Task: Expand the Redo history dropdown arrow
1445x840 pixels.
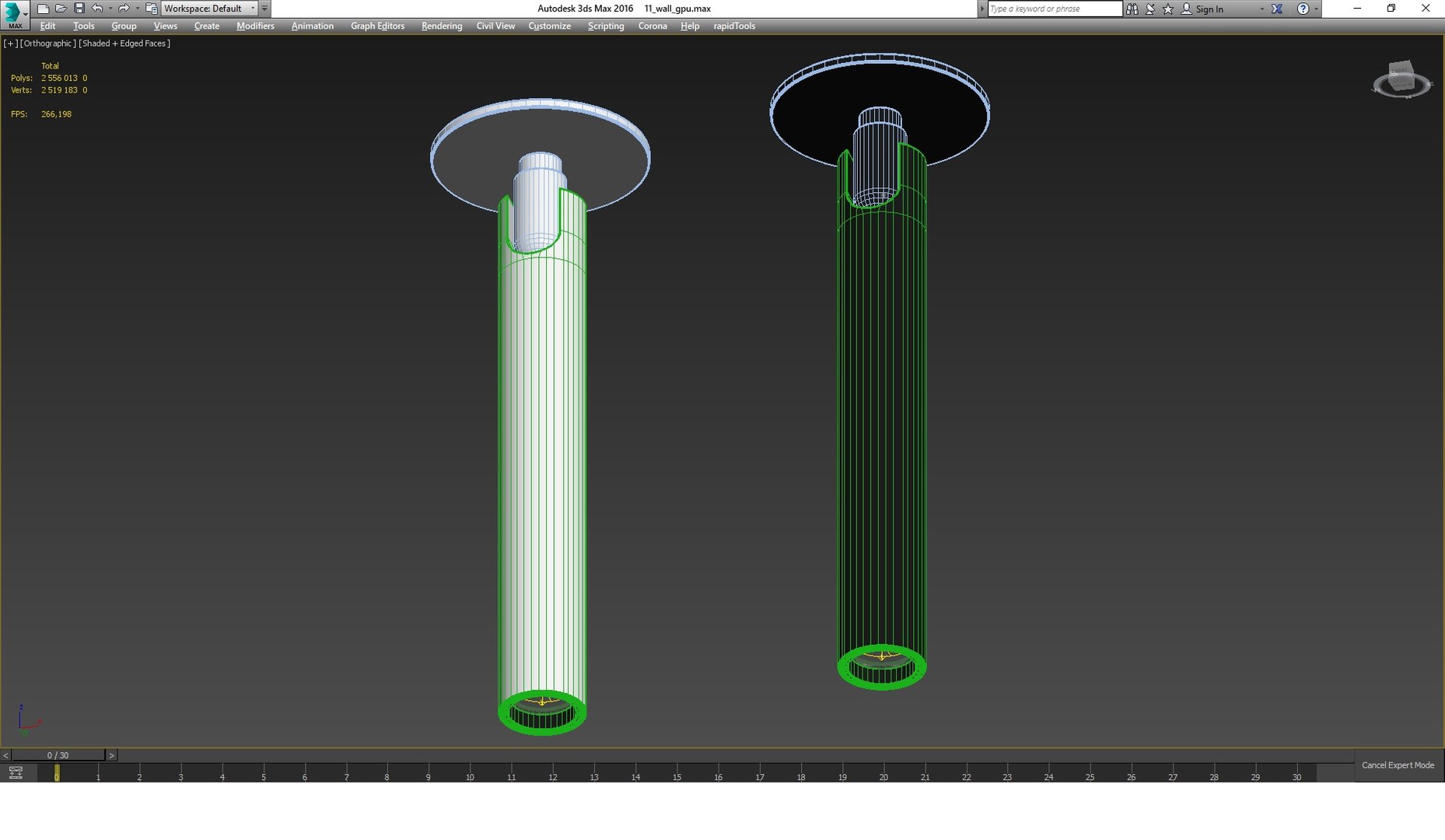Action: tap(137, 9)
